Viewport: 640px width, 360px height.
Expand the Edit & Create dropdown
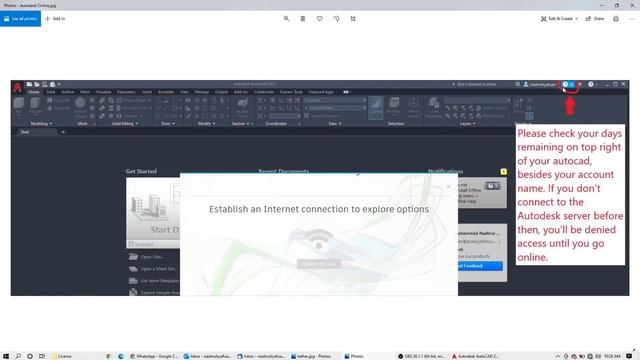(559, 19)
